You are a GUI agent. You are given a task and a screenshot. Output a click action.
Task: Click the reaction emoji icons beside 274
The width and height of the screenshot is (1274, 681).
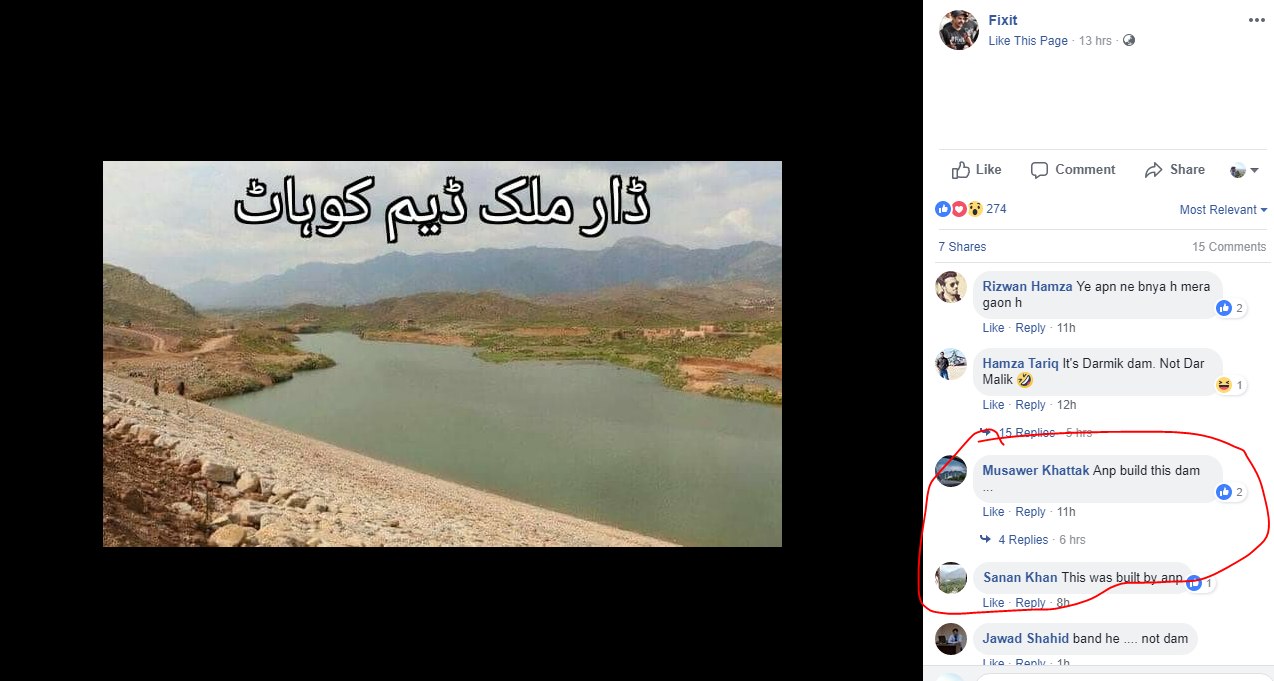point(958,209)
